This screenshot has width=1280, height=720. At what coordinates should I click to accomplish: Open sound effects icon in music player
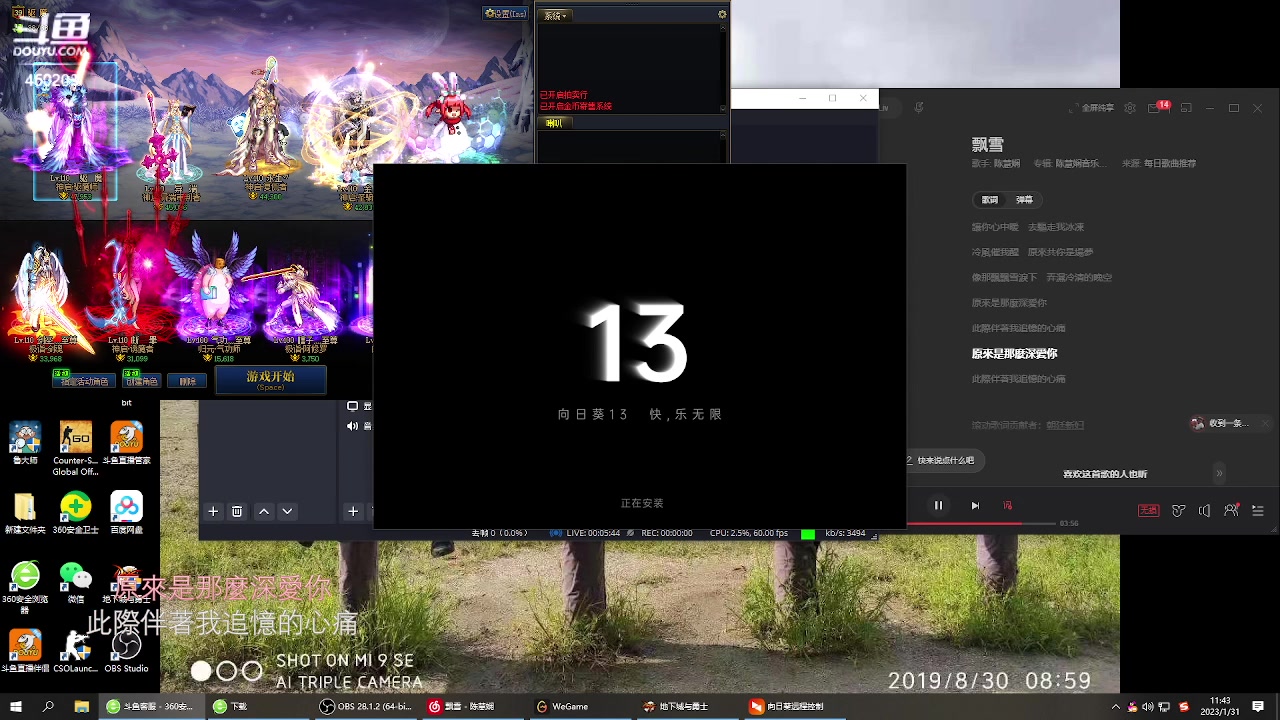pyautogui.click(x=1179, y=510)
